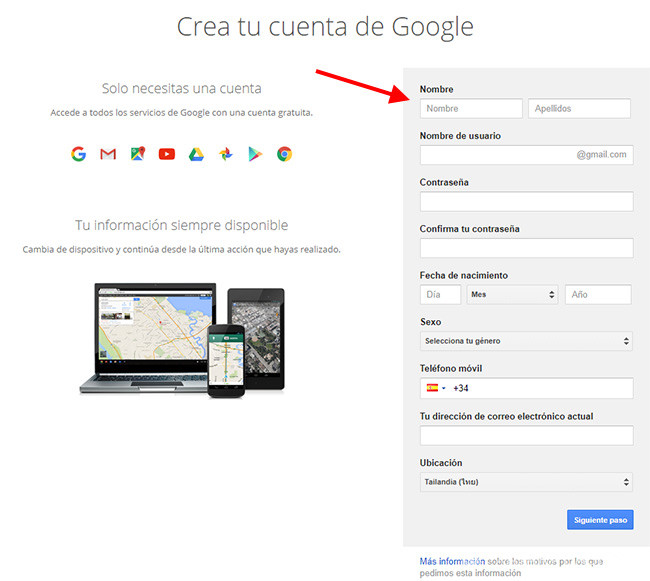Click the 'Crea tu cuenta de Google' heading
Screen dimensions: 650x581
325,27
